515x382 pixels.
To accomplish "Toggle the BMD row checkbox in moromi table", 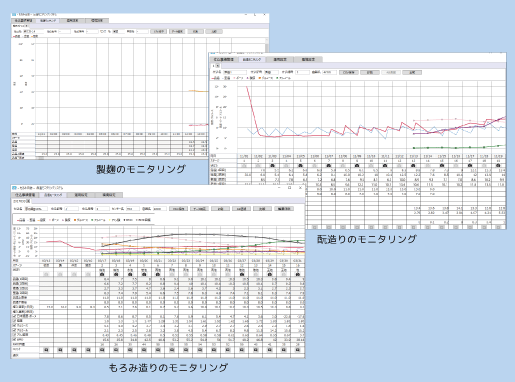I will [14, 339].
